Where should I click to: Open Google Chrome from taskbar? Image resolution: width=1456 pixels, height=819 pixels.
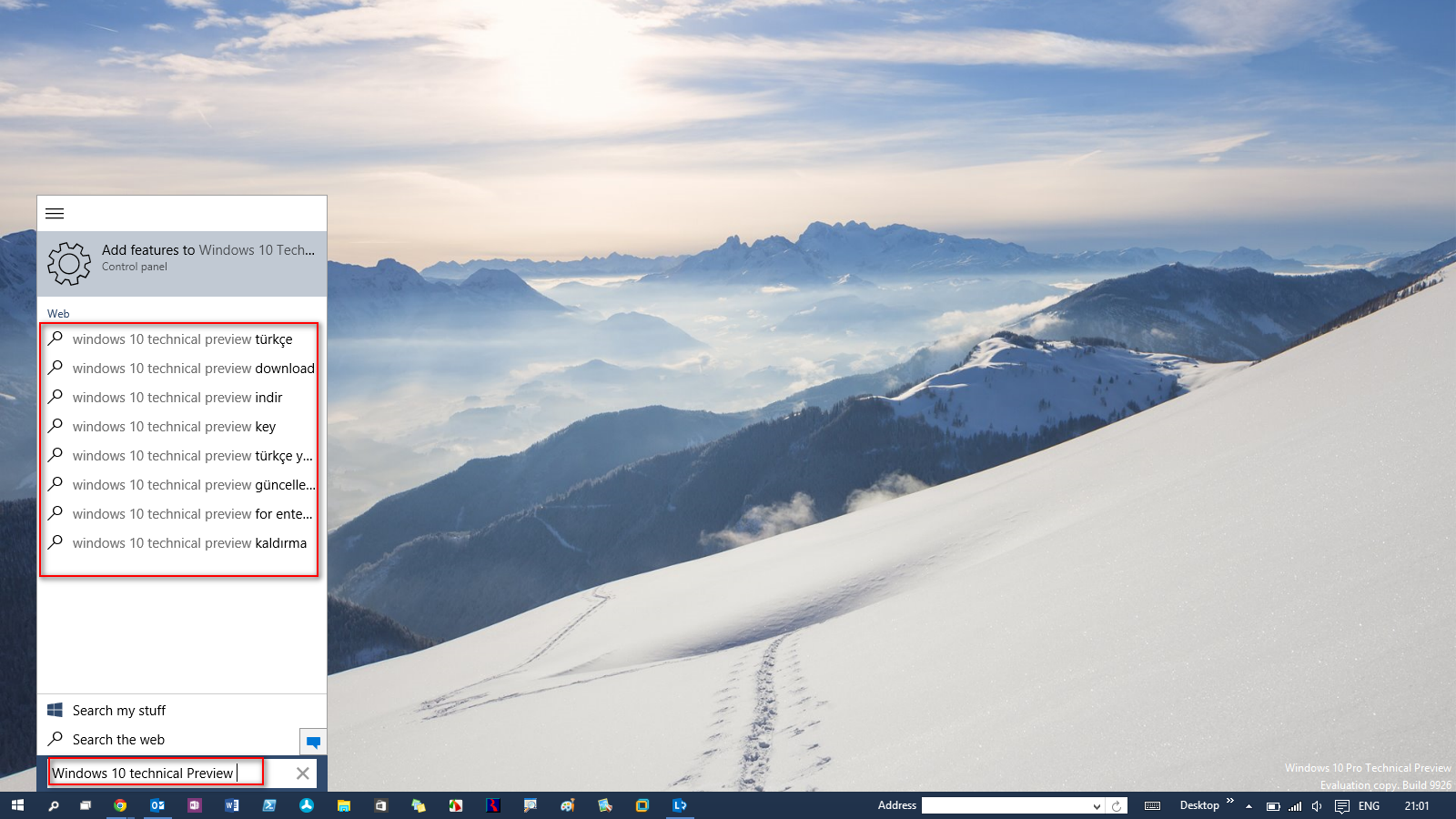120,805
